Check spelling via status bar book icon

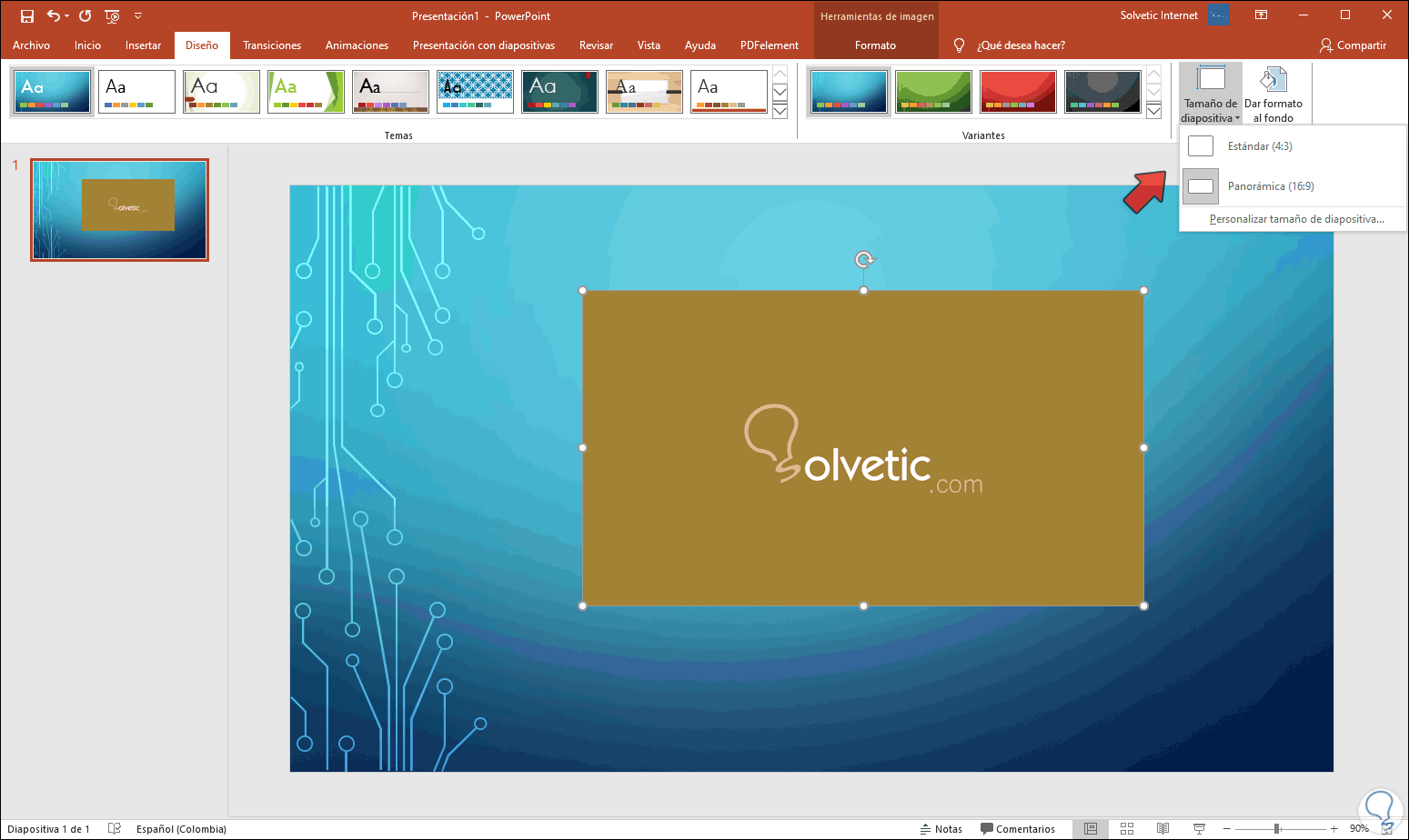[115, 829]
